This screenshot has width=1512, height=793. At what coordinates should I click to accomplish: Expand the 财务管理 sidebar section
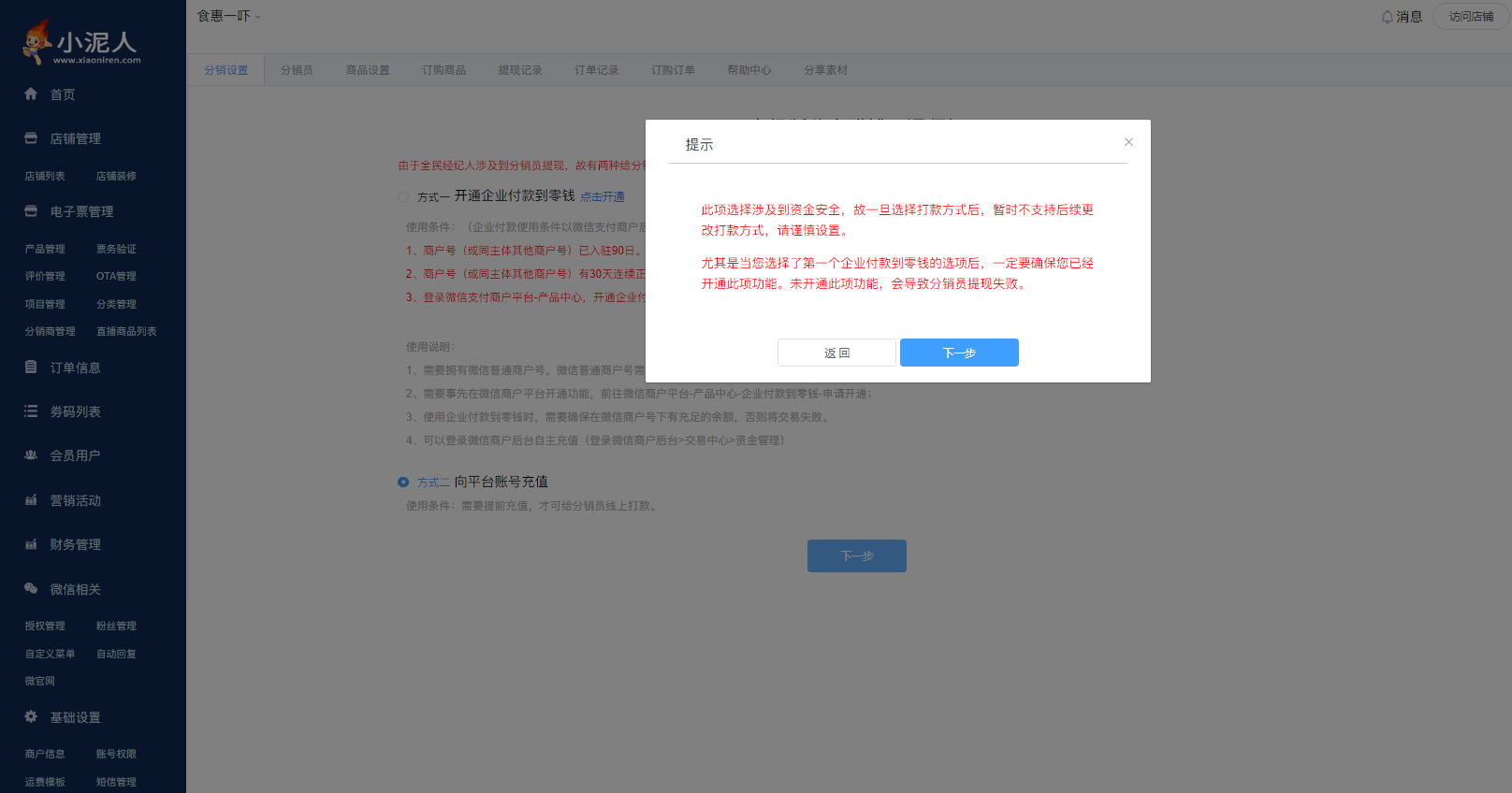tap(75, 544)
